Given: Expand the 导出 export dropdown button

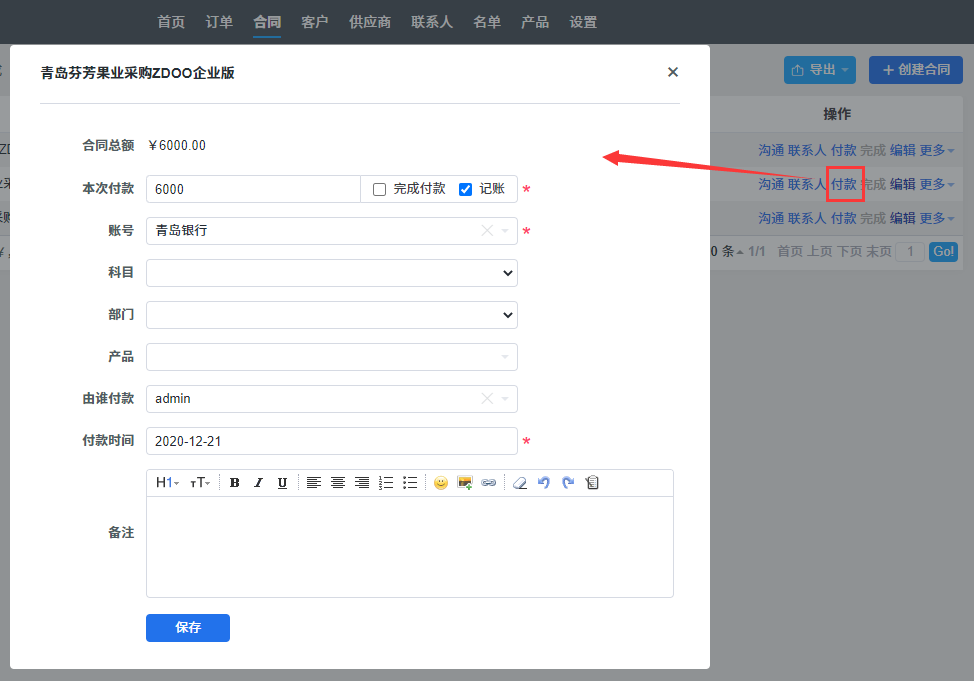Looking at the screenshot, I should point(820,70).
